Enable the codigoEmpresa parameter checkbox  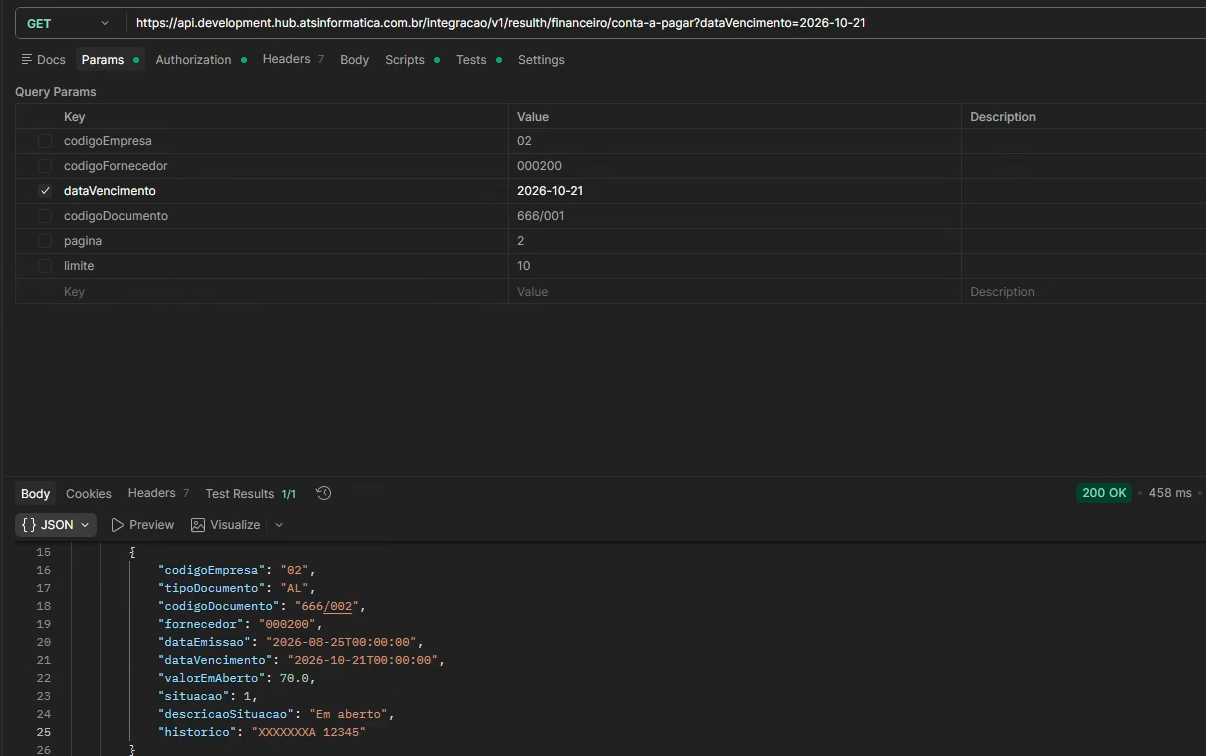pyautogui.click(x=45, y=141)
